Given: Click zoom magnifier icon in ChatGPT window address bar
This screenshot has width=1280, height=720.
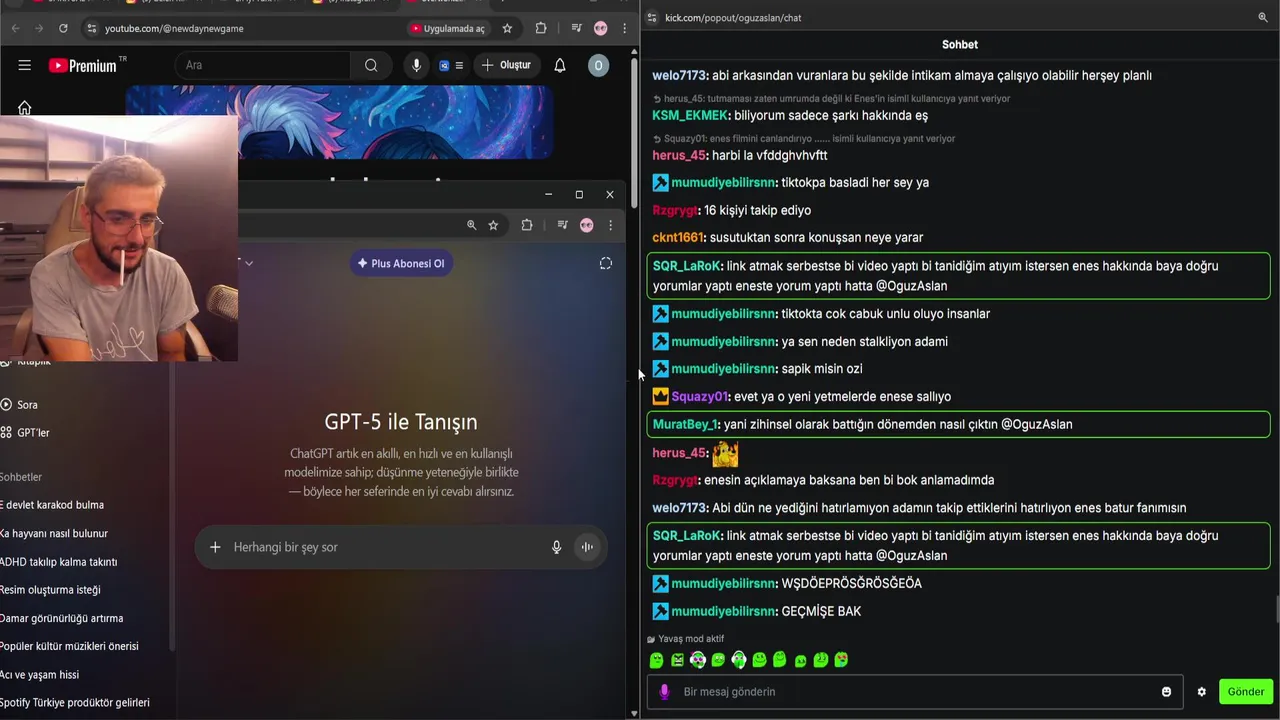Looking at the screenshot, I should (x=471, y=225).
